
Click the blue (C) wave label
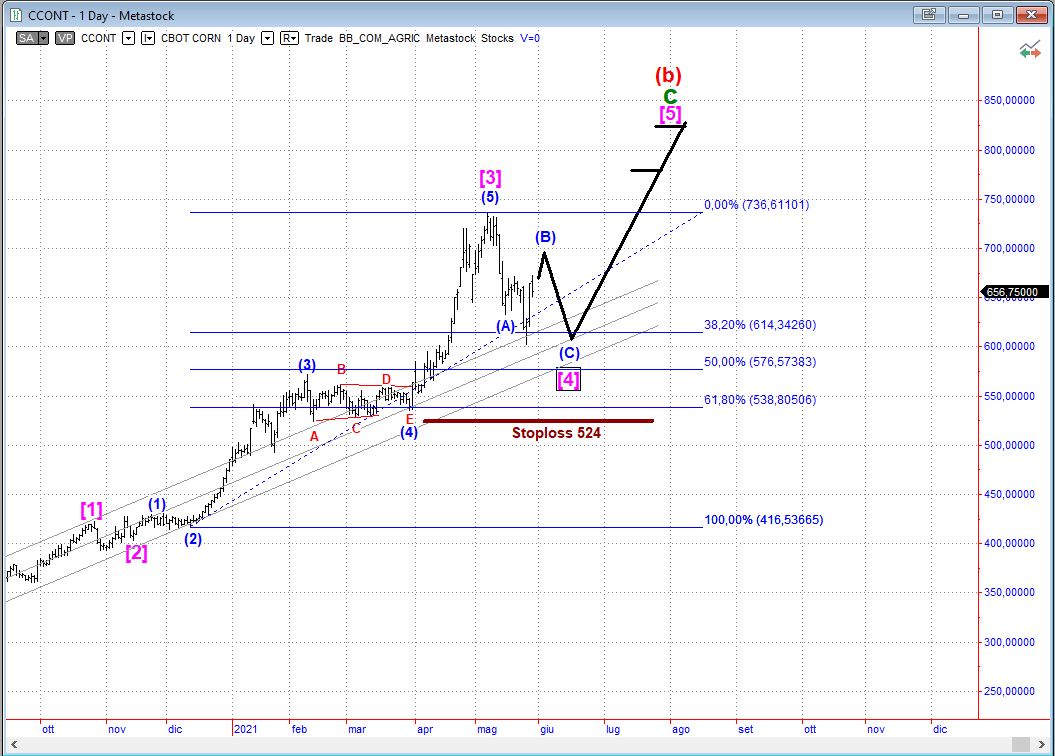click(x=569, y=353)
